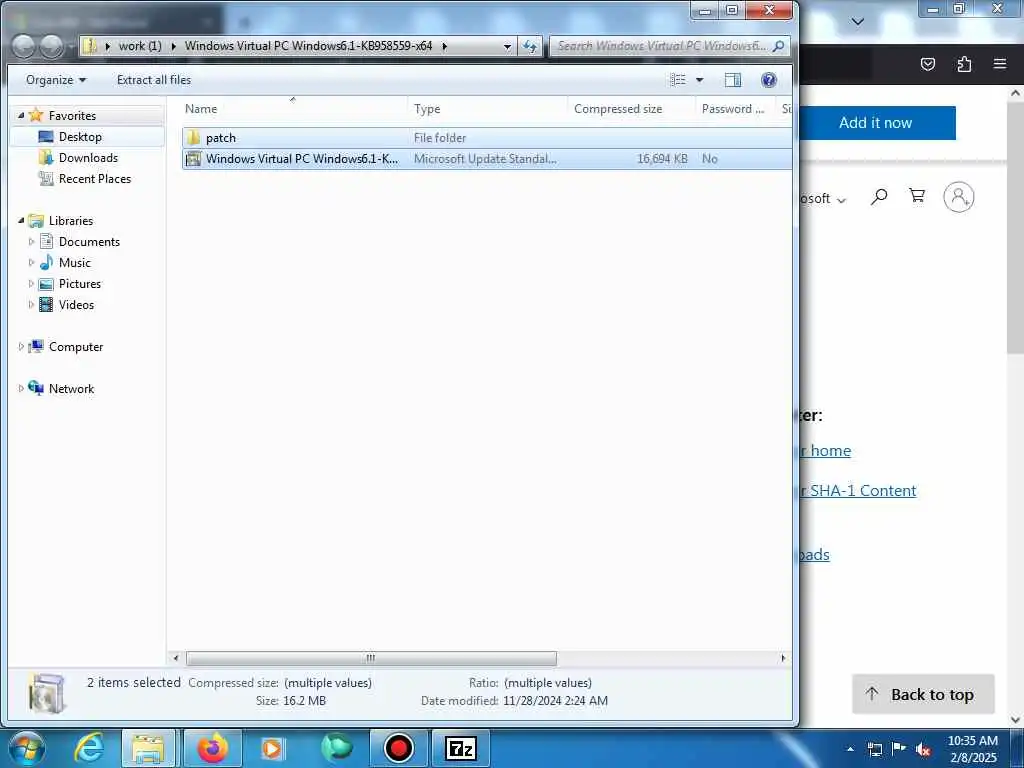The width and height of the screenshot is (1024, 768).
Task: Open Firefox Pocket icon in browser toolbar
Action: [x=928, y=64]
